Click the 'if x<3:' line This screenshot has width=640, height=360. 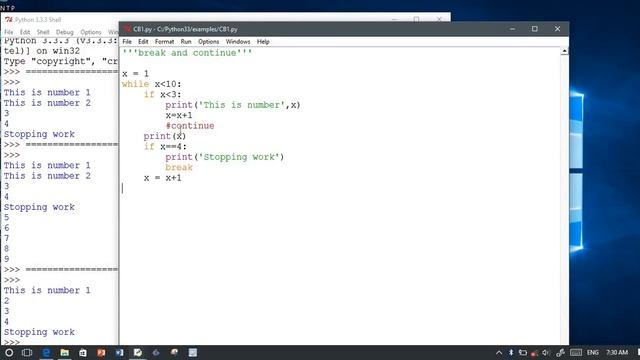click(162, 95)
